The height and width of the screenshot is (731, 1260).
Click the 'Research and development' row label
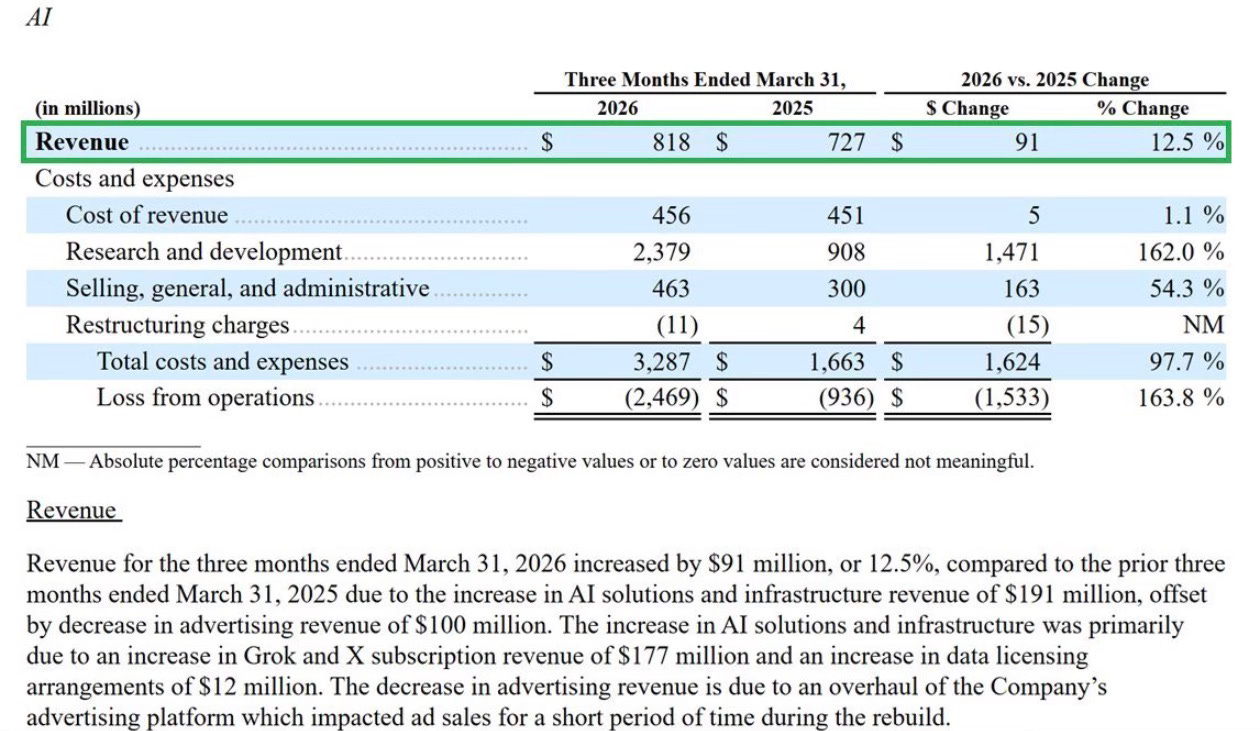pos(204,252)
